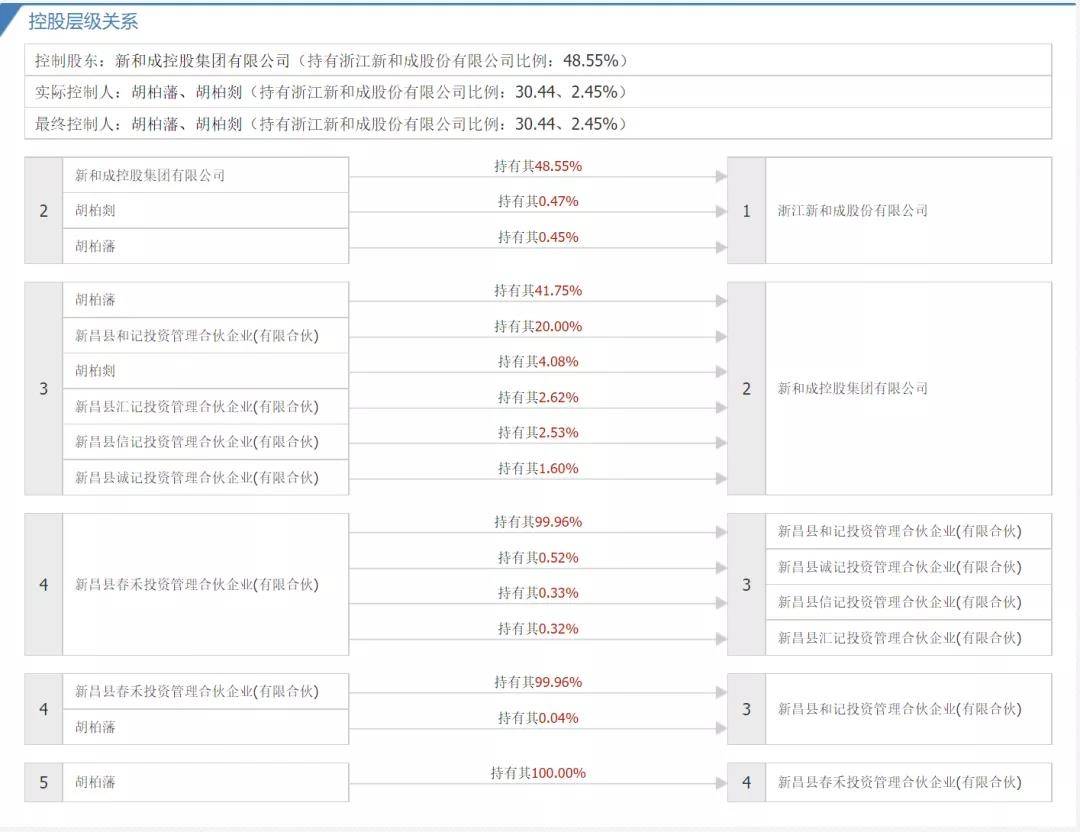Click the 持有其1.60% label

tap(538, 468)
